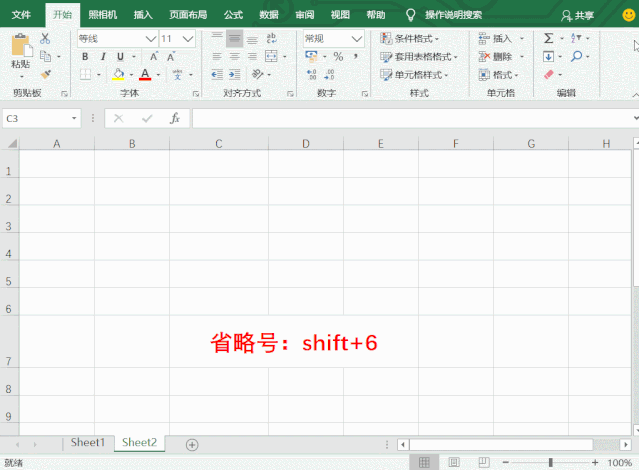Decrease decimal places icon
This screenshot has width=639, height=470.
(329, 75)
